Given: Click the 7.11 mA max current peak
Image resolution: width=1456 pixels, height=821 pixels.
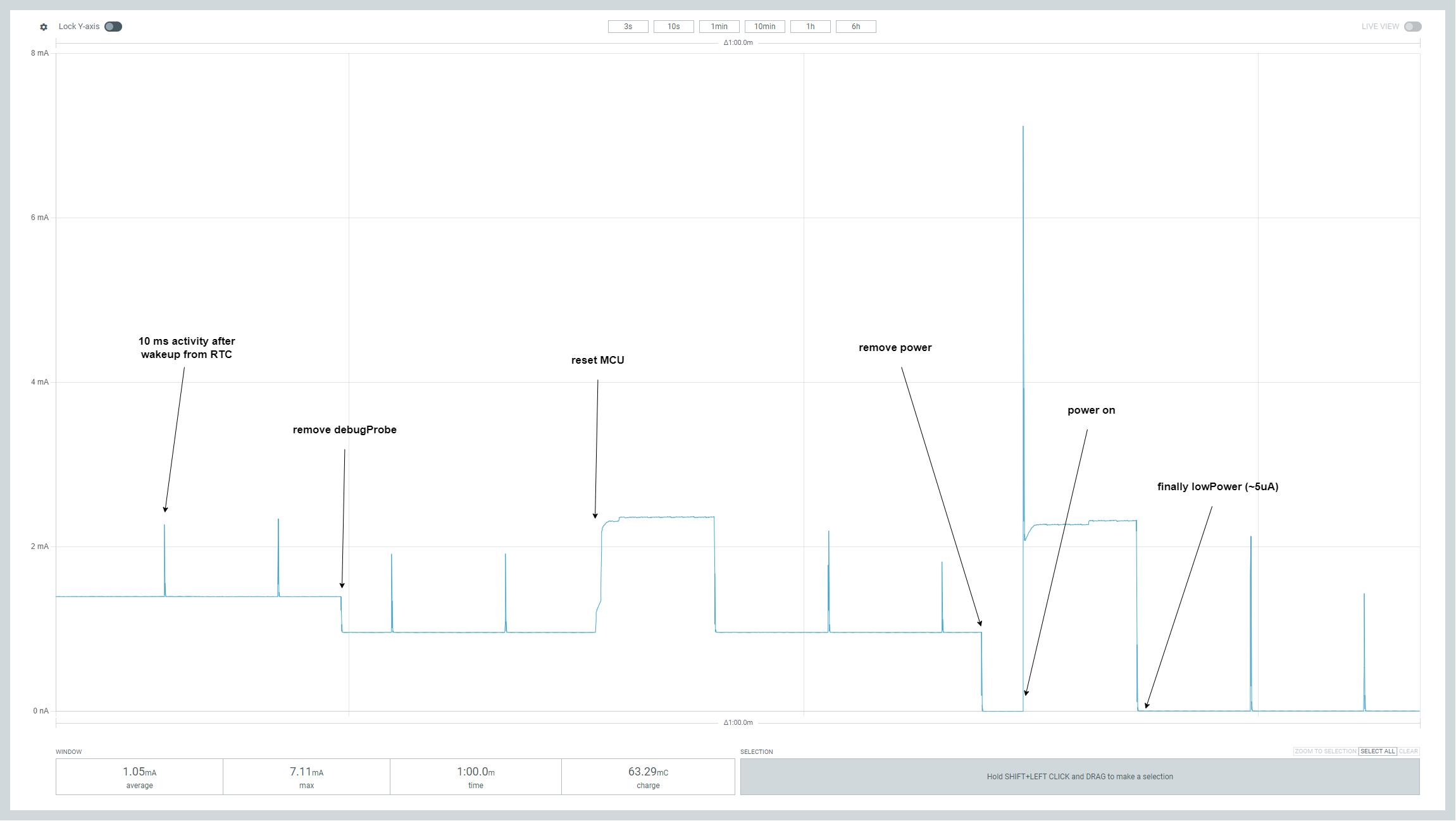Looking at the screenshot, I should click(1023, 128).
